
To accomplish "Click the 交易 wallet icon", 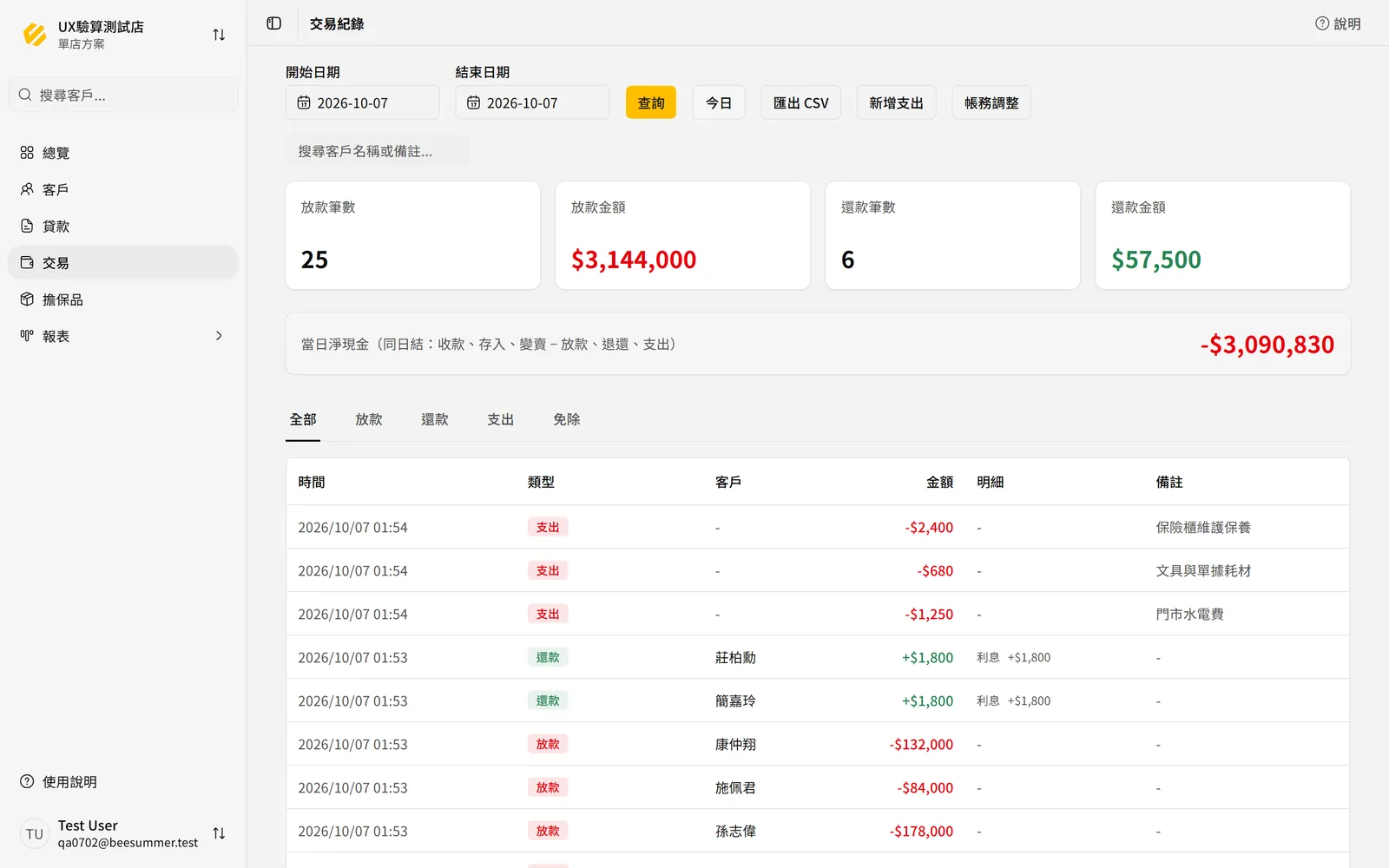I will coord(27,262).
